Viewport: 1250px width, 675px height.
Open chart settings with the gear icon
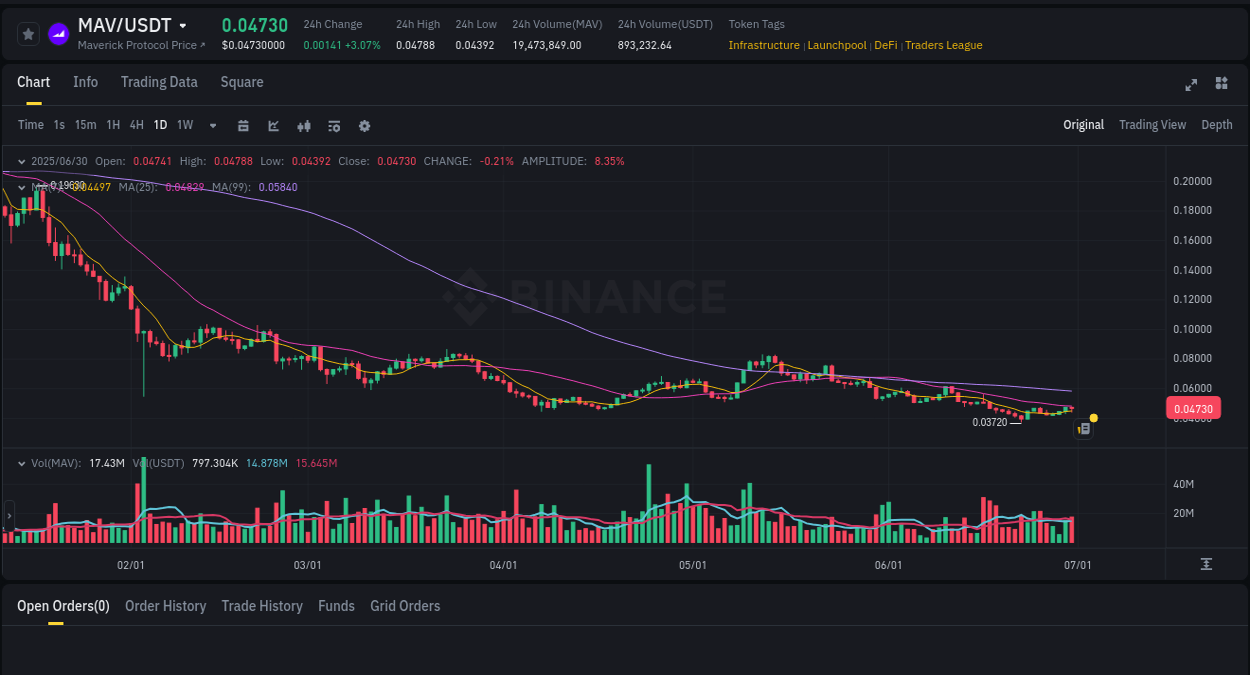363,125
